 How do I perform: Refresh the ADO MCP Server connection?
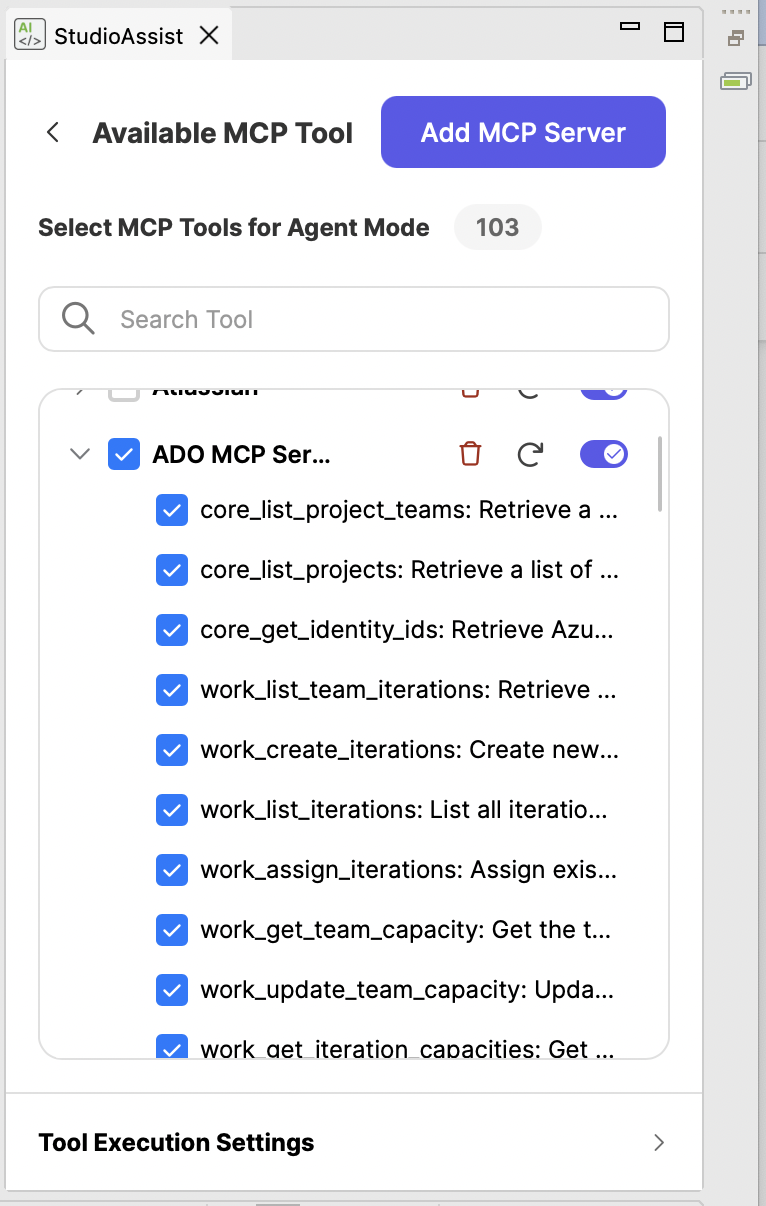point(530,454)
